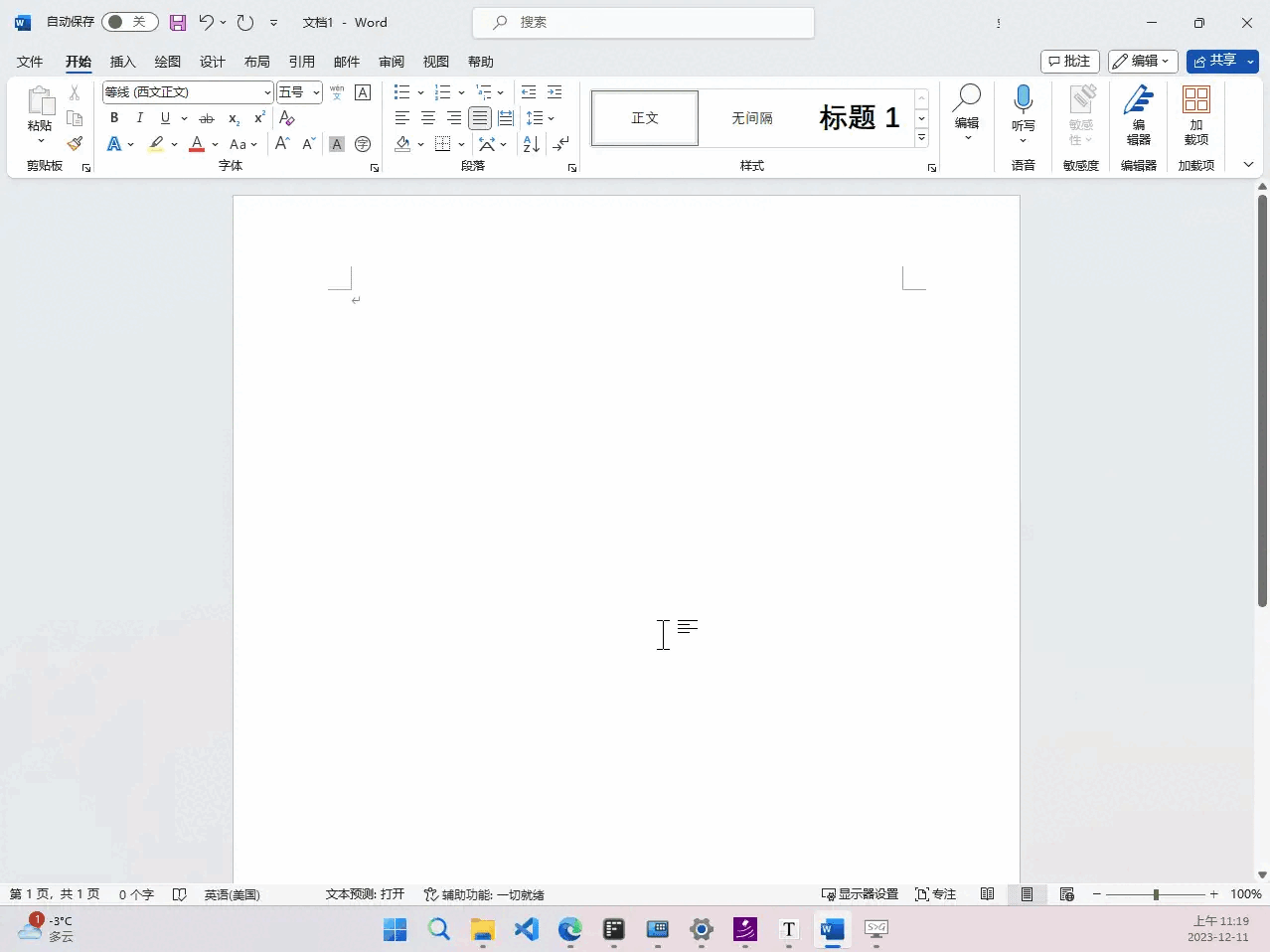Click the clear all formatting icon
This screenshot has height=952, width=1270.
287,118
